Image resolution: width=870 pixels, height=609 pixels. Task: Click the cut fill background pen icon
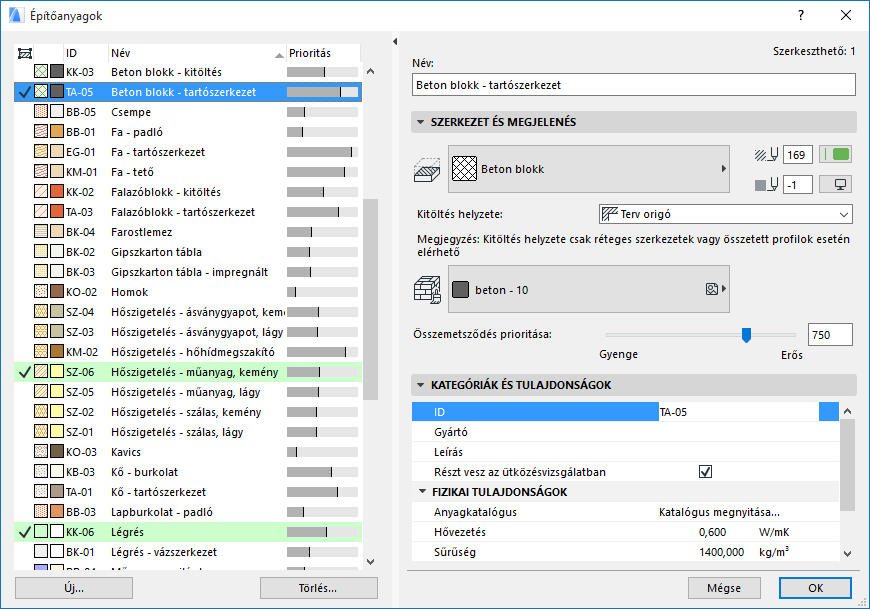767,185
